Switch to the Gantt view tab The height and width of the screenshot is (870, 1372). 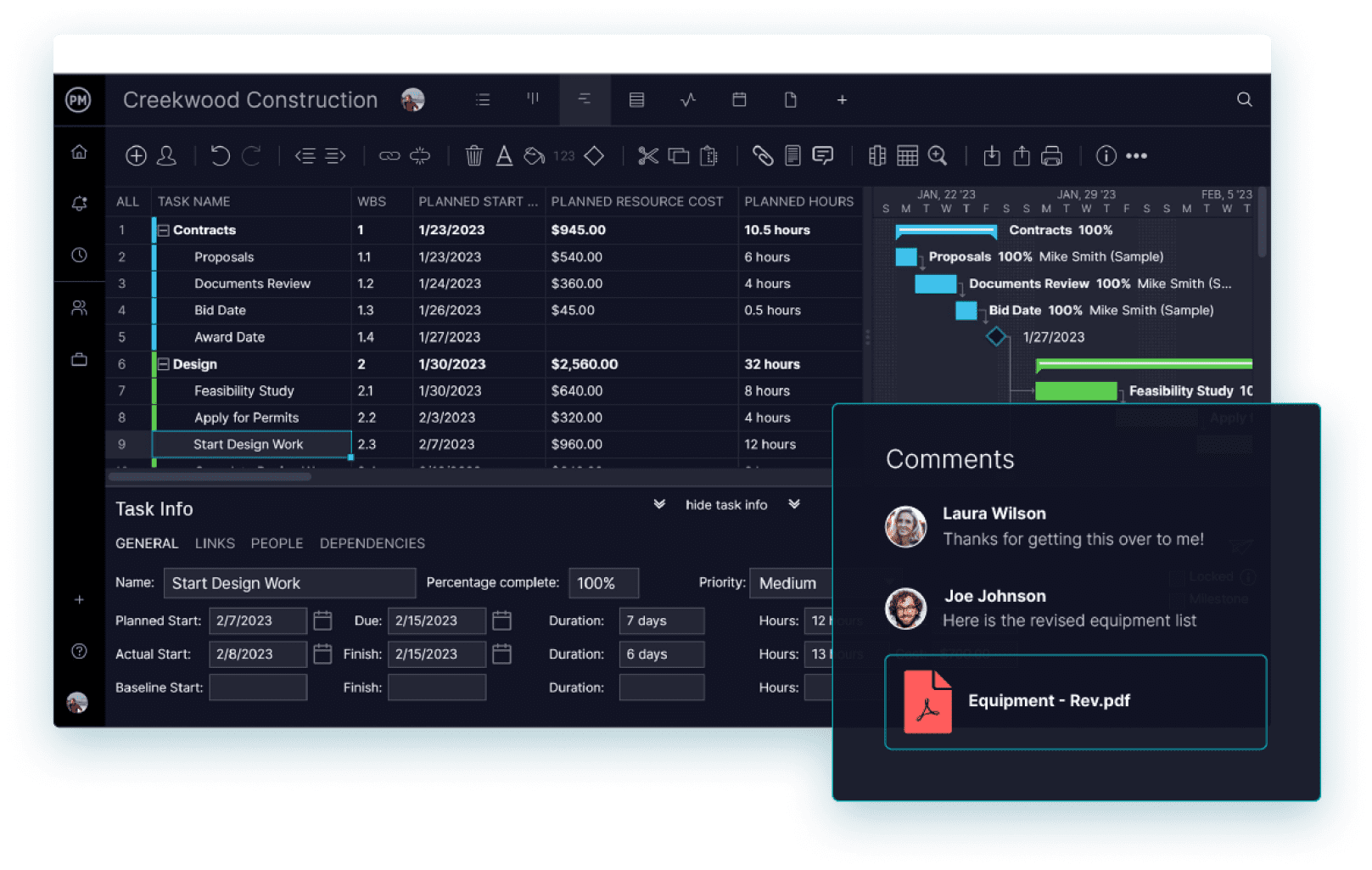coord(585,99)
